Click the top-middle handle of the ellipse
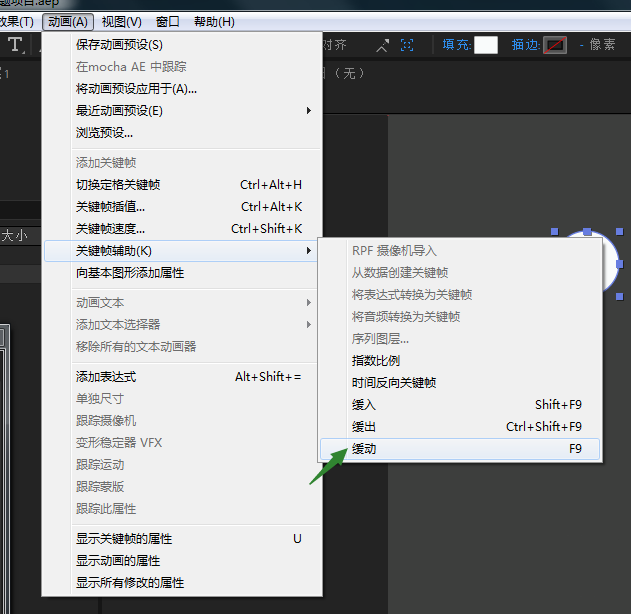Screen dimensions: 631x614 coord(587,231)
